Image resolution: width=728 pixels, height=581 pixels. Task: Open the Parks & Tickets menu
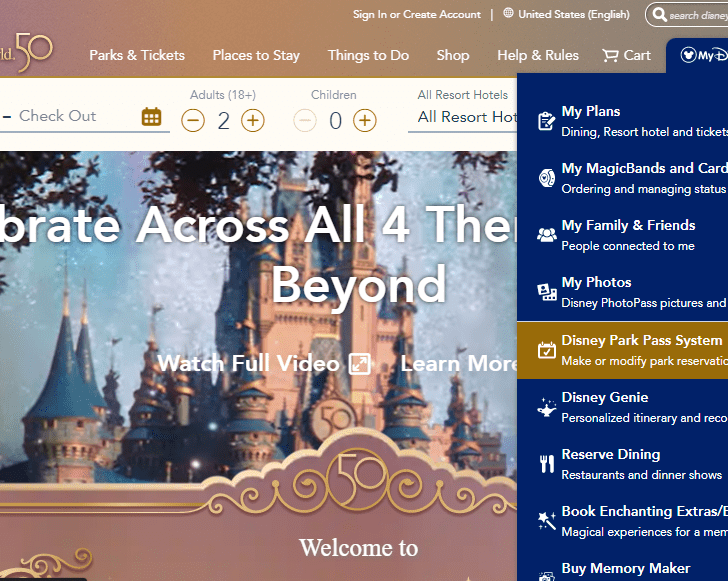coord(137,55)
